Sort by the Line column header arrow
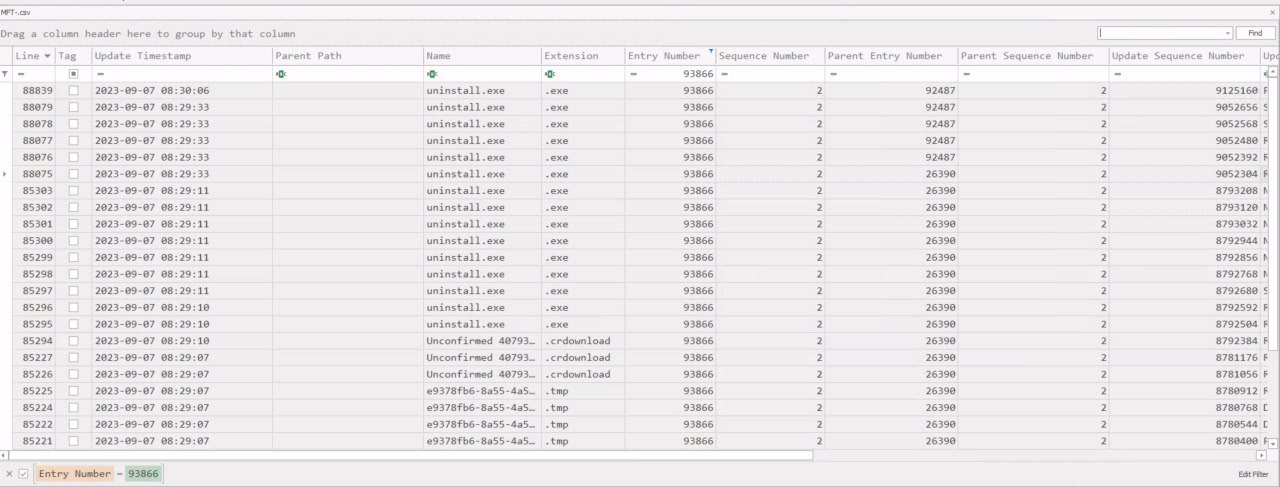This screenshot has height=487, width=1280. 47,56
